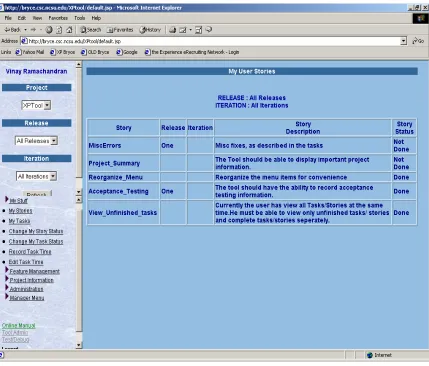429x366 pixels.
Task: Open the Favorites toolbar button
Action: tap(120, 30)
